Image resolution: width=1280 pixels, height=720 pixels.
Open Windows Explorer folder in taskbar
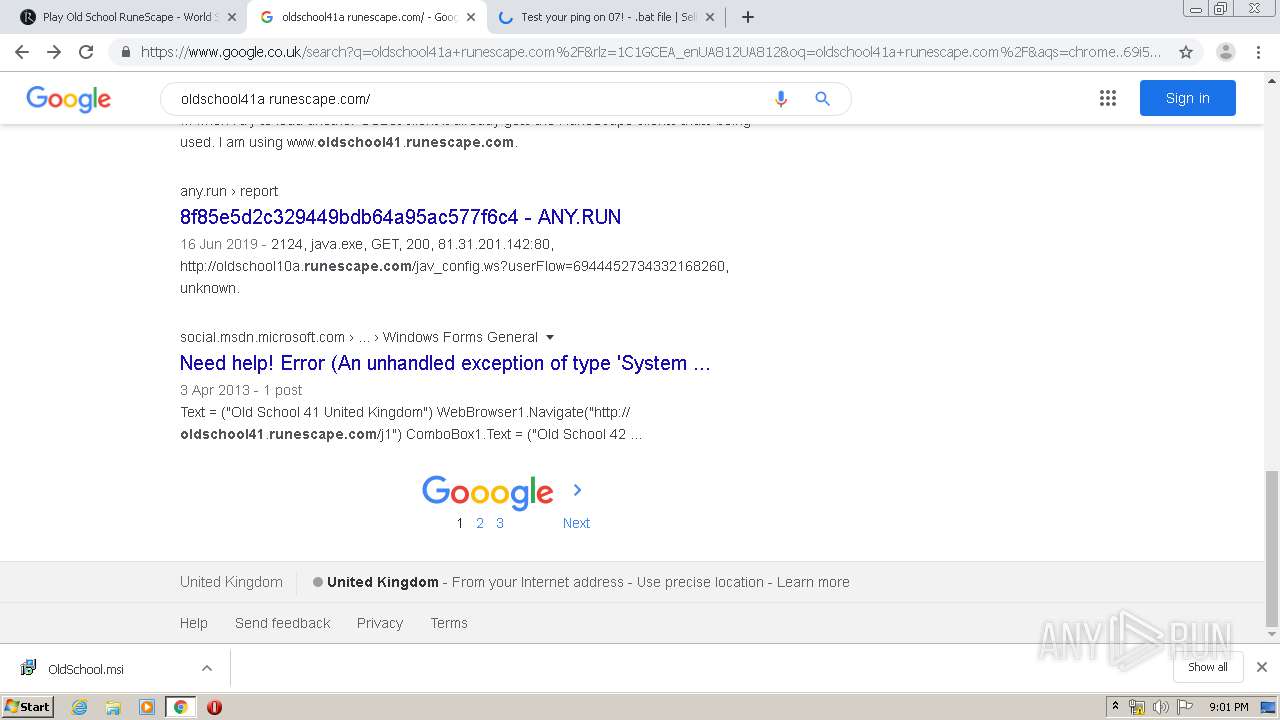point(113,707)
